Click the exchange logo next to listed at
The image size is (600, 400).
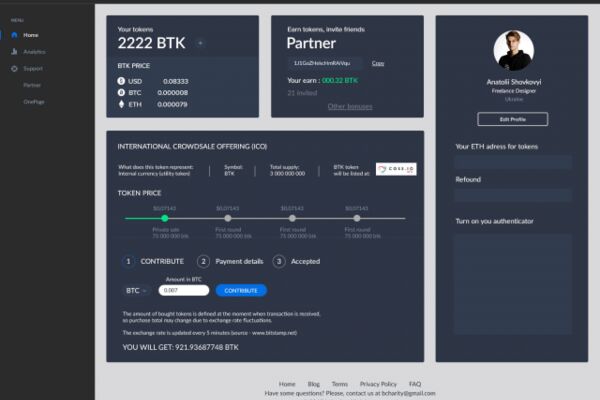pos(396,169)
